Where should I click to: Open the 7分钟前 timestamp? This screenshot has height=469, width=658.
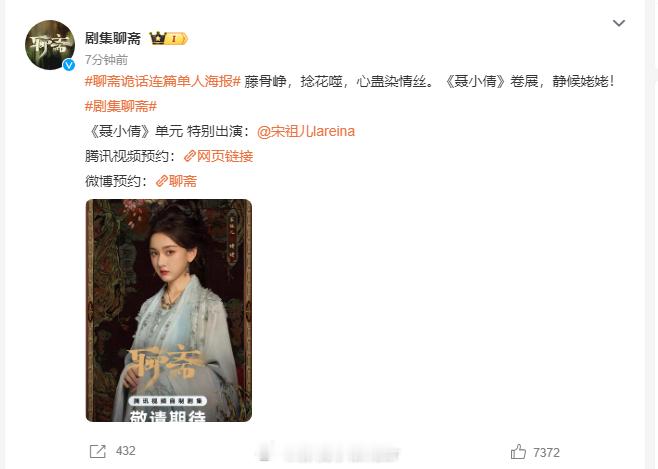pyautogui.click(x=106, y=60)
